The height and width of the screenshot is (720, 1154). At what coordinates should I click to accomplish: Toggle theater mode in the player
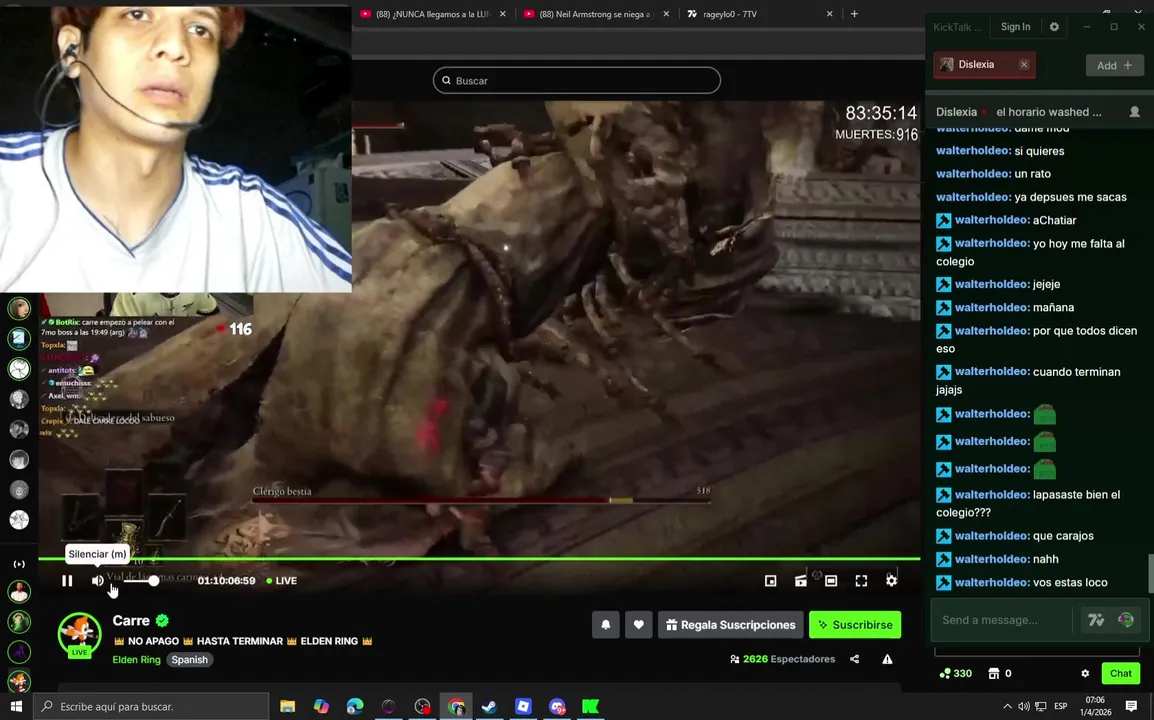tap(831, 581)
